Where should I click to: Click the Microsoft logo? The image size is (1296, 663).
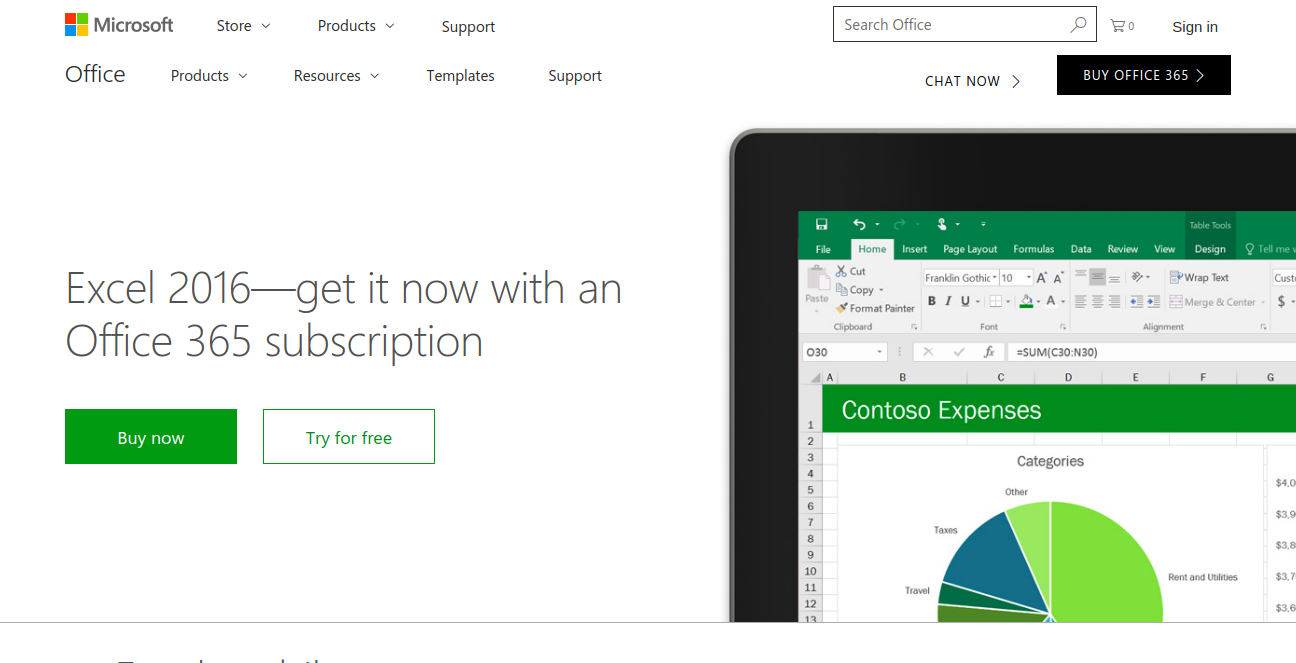coord(119,25)
